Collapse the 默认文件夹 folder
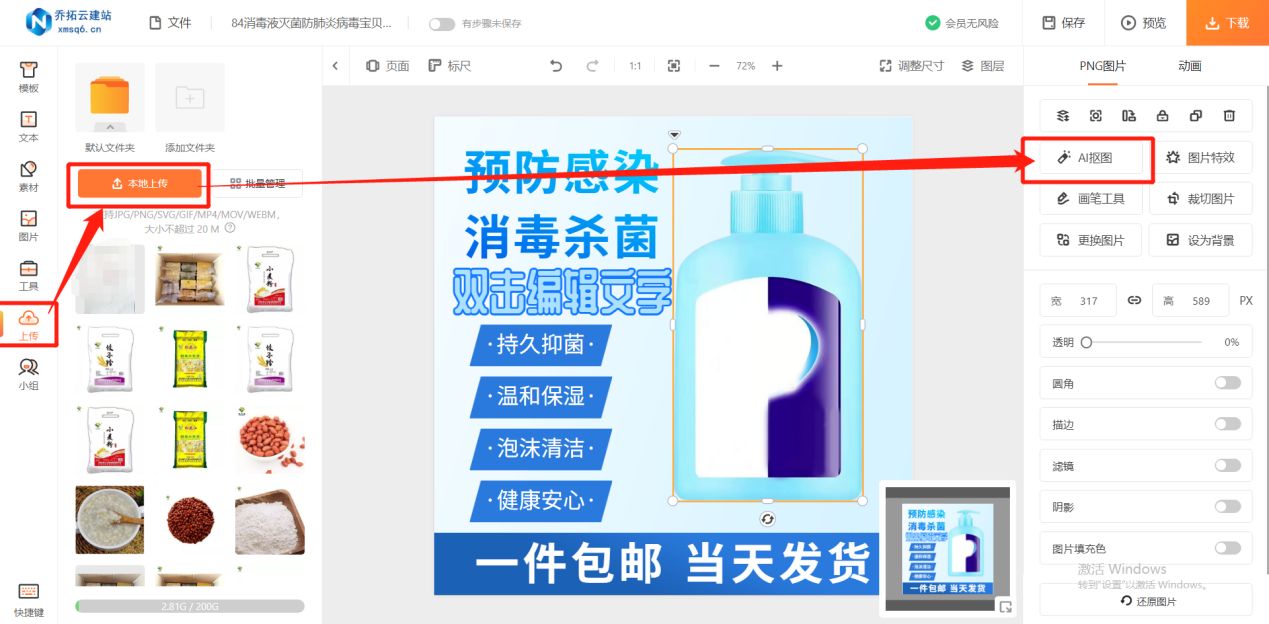 109,127
